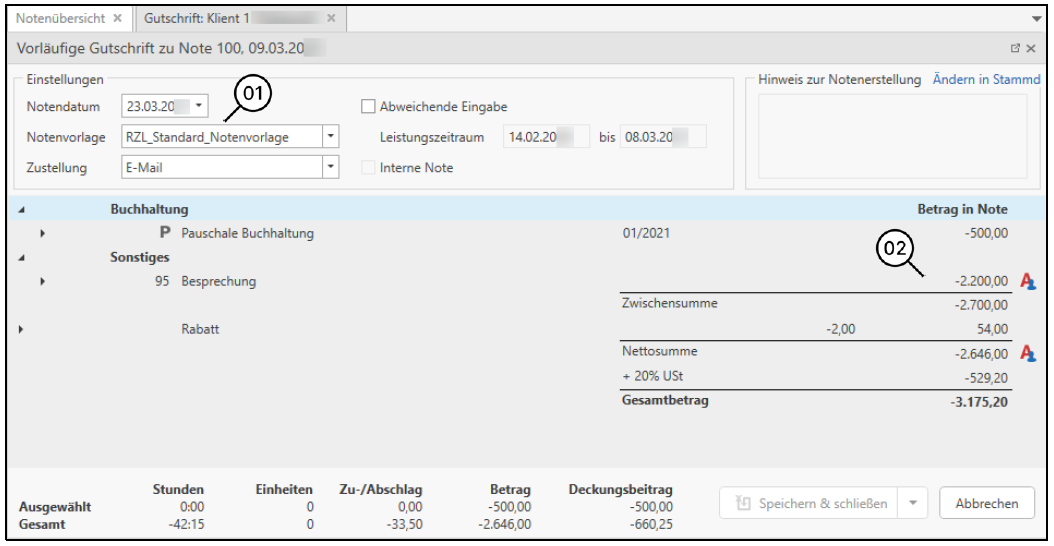
Task: Close the Notenübersicht tab with its X
Action: (117, 19)
